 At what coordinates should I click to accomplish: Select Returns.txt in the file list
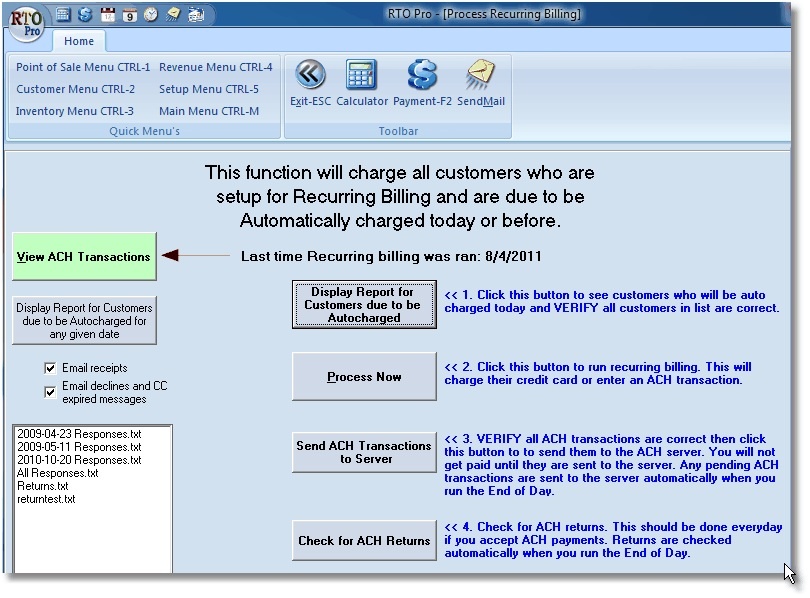[42, 486]
